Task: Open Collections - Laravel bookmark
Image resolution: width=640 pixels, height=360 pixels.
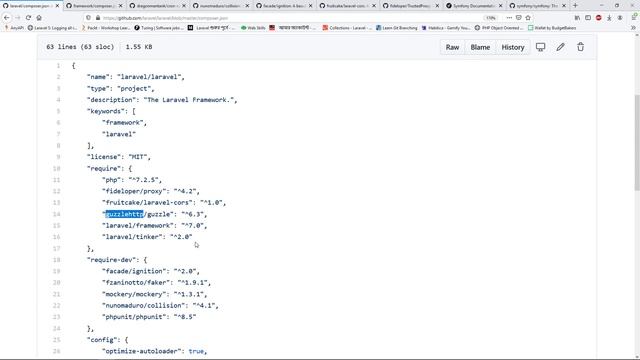Action: 347,28
